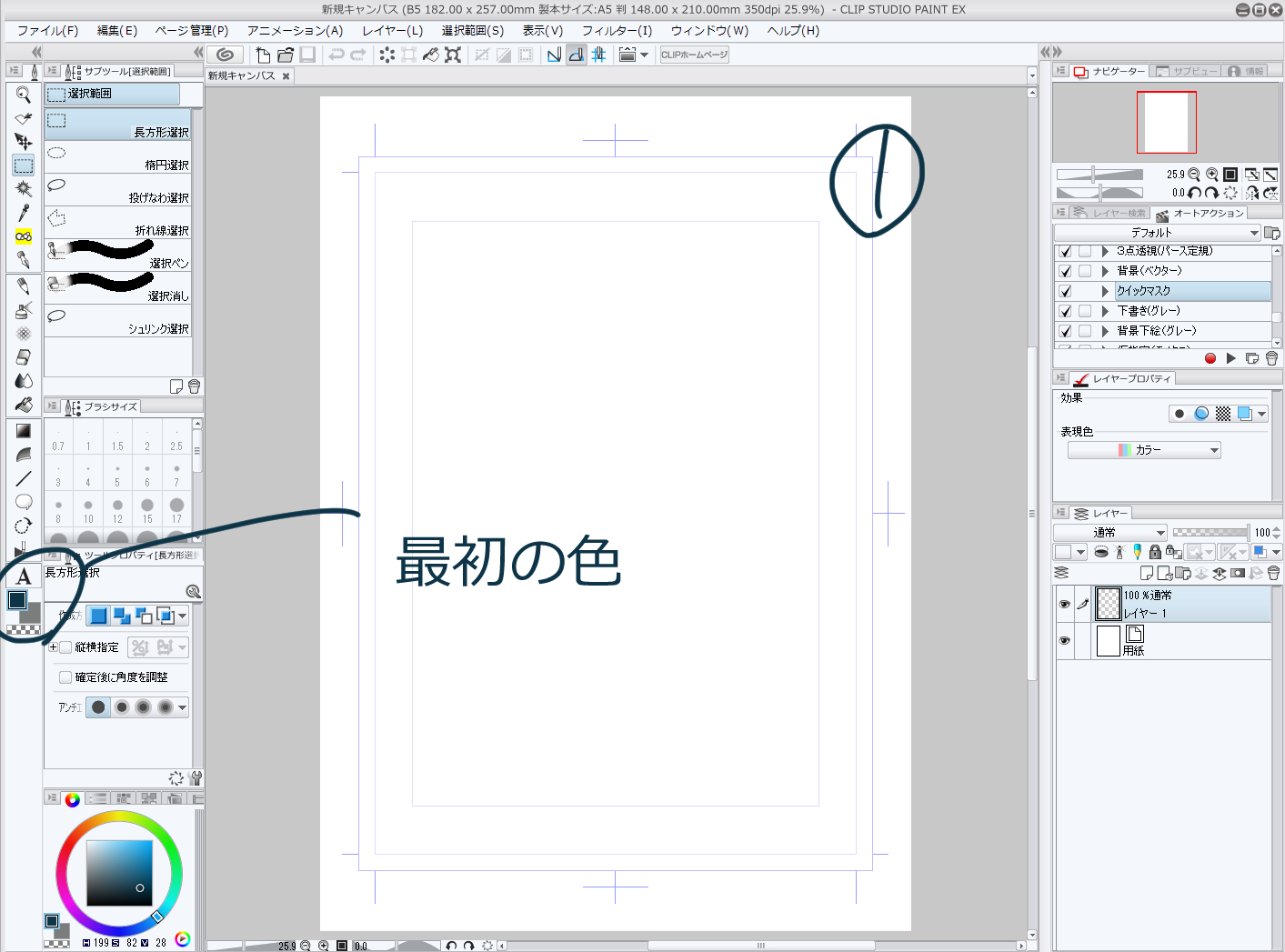Open the 通常 blending mode dropdown
The width and height of the screenshot is (1285, 952).
coord(1109,533)
